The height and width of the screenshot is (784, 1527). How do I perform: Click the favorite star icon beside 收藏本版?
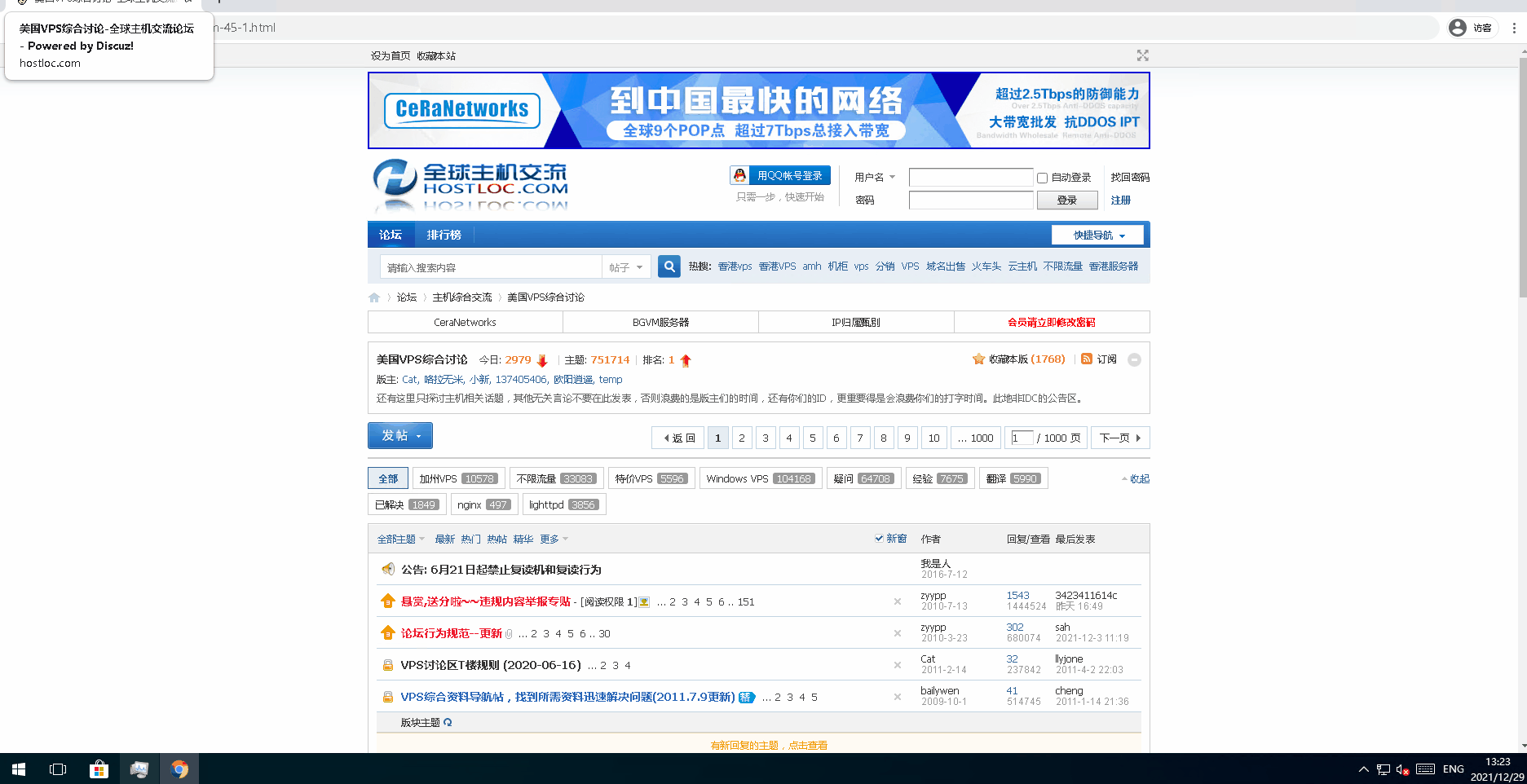pyautogui.click(x=978, y=359)
